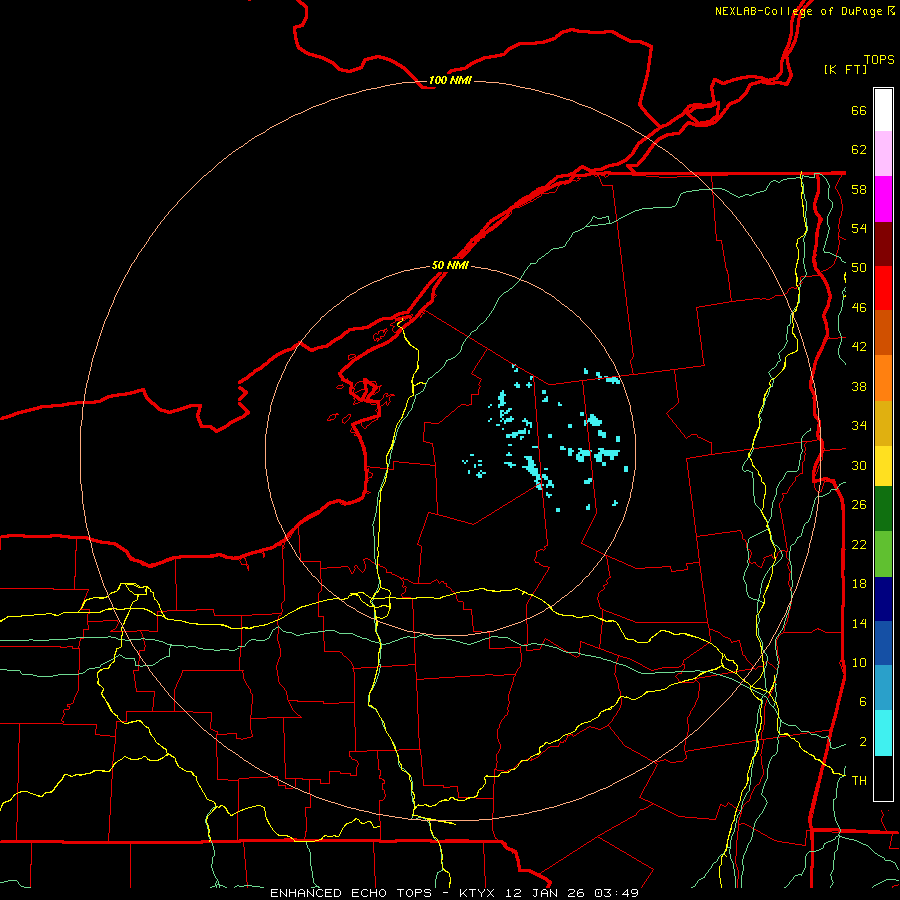The image size is (900, 900).
Task: Pick the black TH legend swatch
Action: tap(883, 778)
